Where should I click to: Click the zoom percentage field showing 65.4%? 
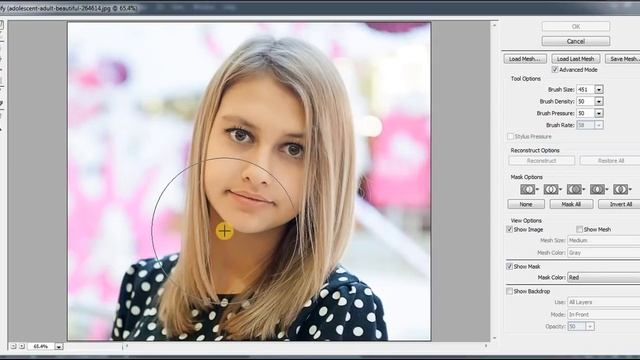(x=41, y=347)
